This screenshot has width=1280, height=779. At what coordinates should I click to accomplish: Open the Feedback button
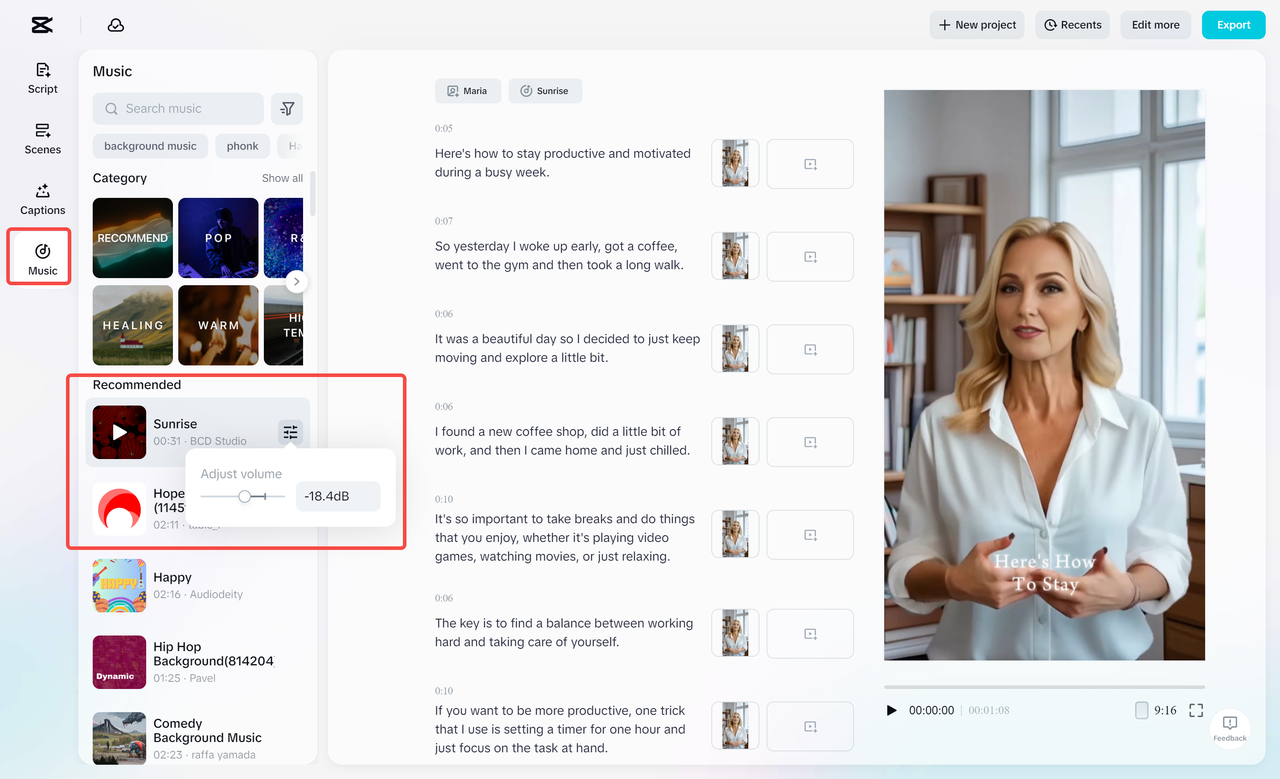(1230, 728)
